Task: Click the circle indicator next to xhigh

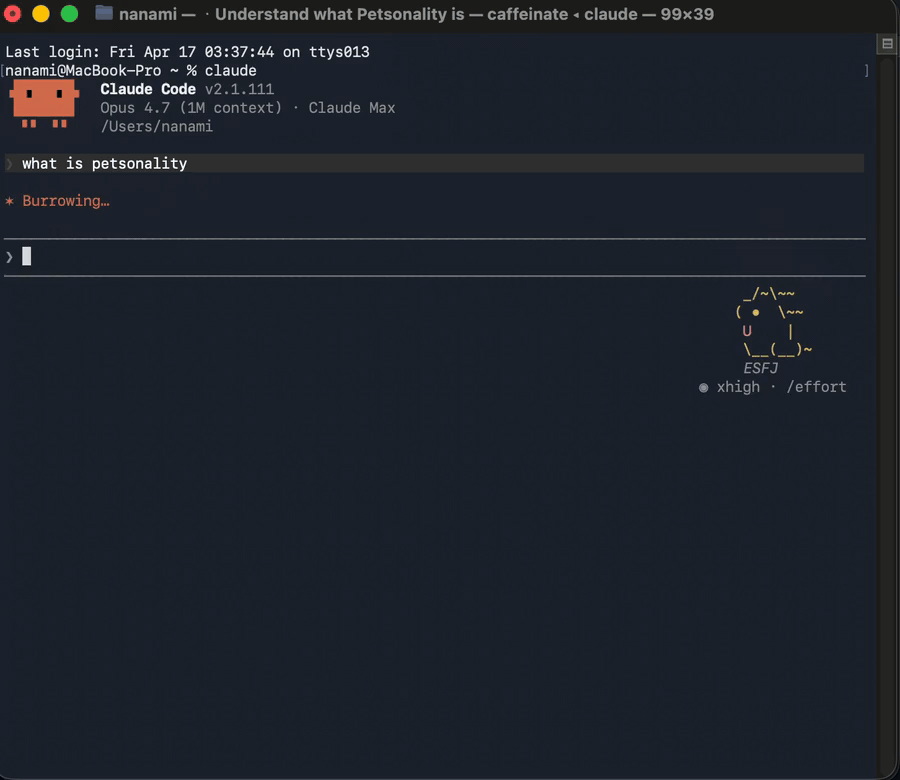Action: click(x=703, y=387)
